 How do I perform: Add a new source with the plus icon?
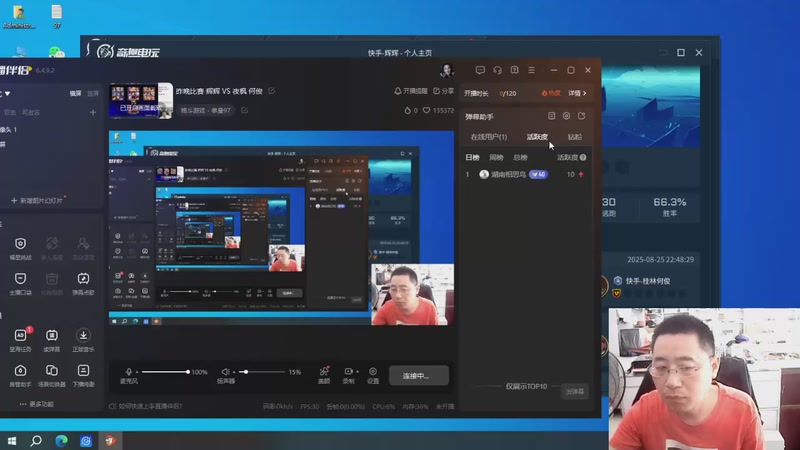(x=93, y=112)
